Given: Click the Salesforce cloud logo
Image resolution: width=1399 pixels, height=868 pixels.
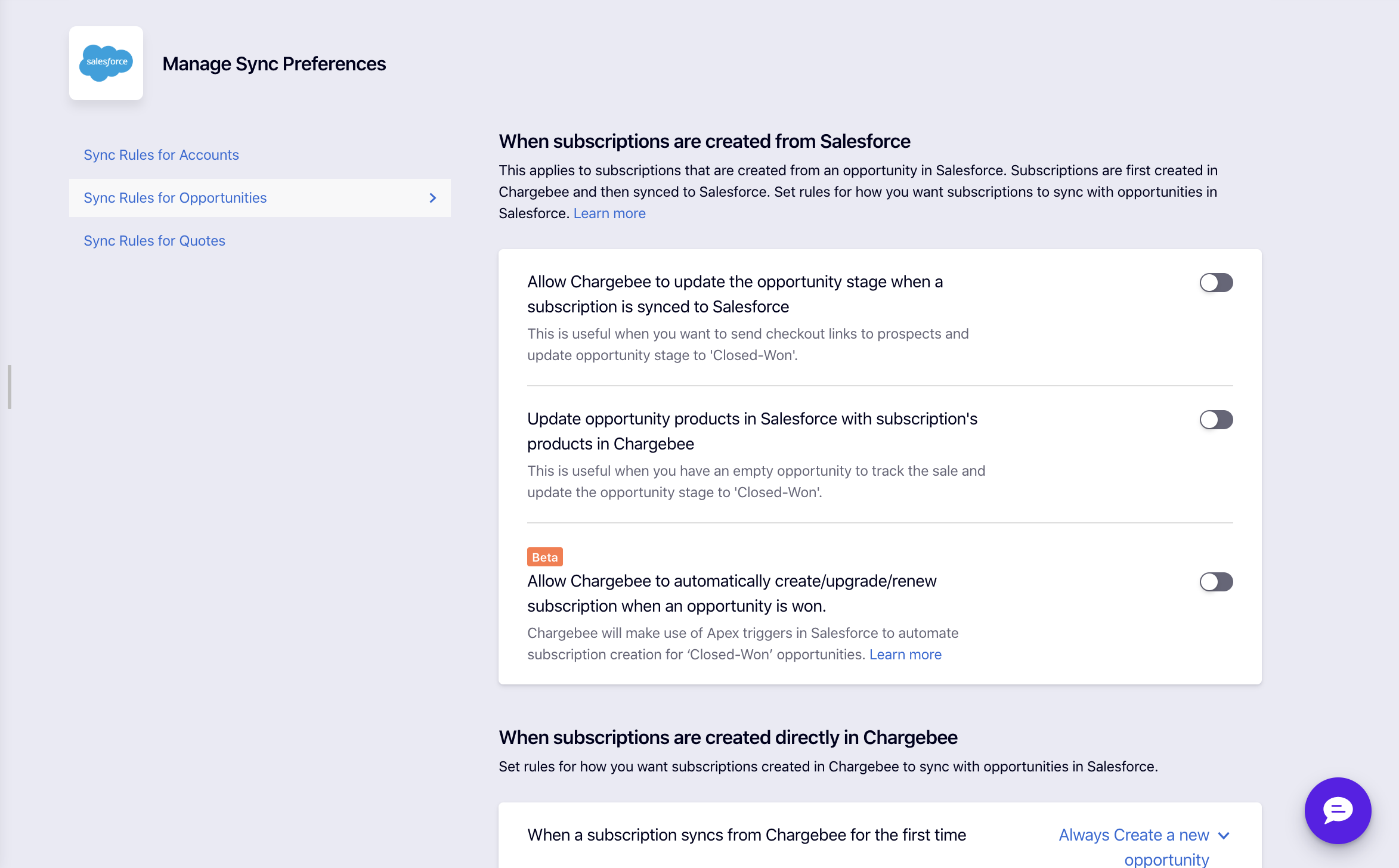Looking at the screenshot, I should pyautogui.click(x=106, y=63).
